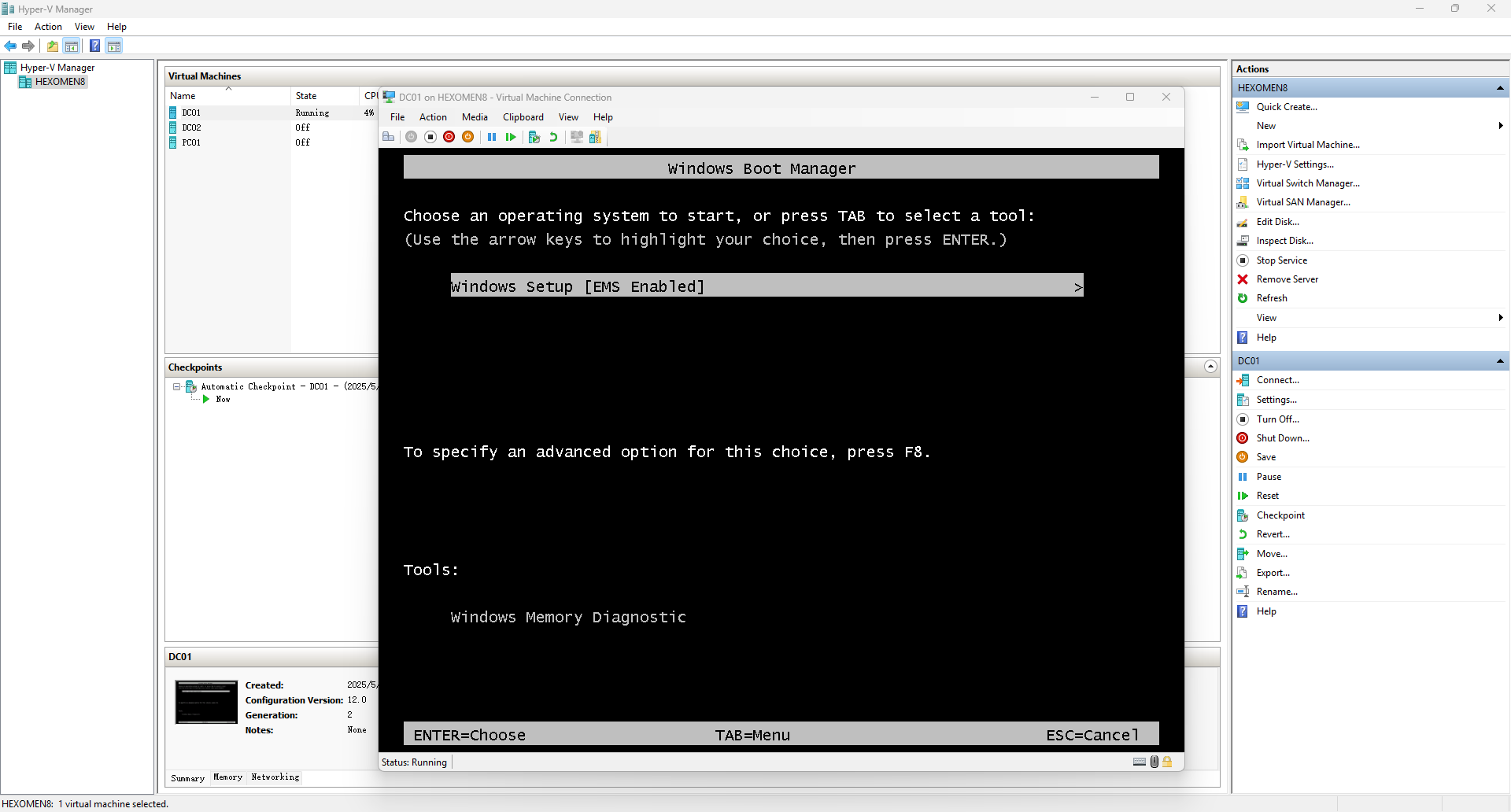Image resolution: width=1511 pixels, height=812 pixels.
Task: Collapse the Checkpoints pane with round arrow
Action: [x=1210, y=367]
